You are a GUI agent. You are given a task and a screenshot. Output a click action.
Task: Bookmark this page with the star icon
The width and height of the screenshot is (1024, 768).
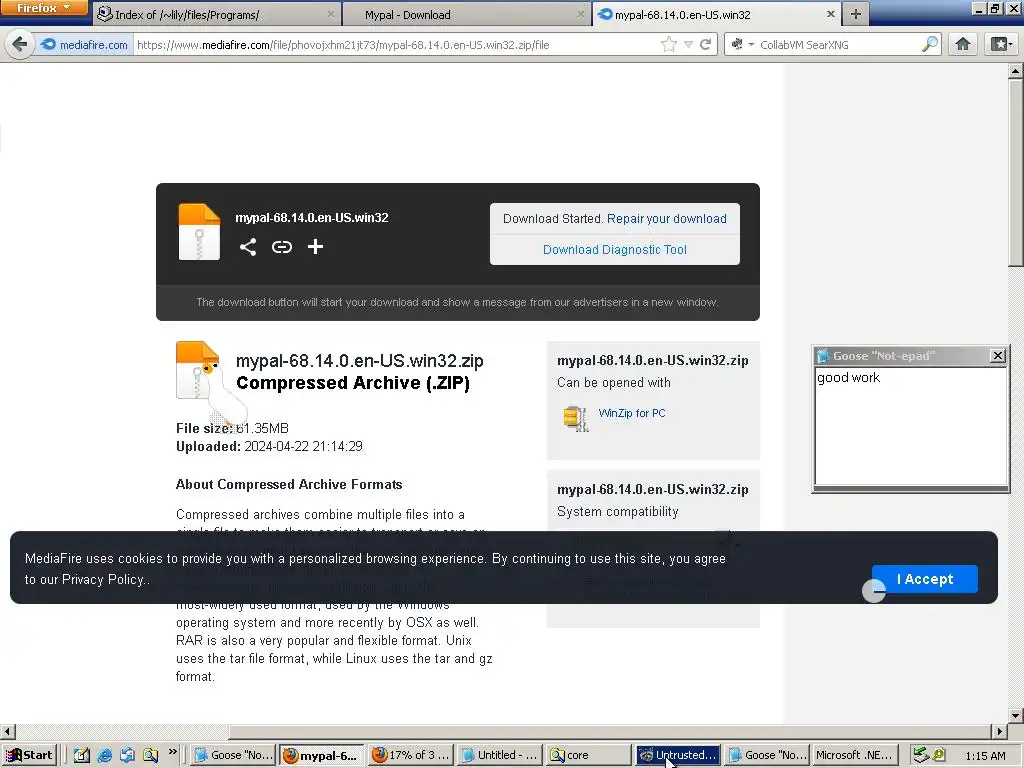668,44
